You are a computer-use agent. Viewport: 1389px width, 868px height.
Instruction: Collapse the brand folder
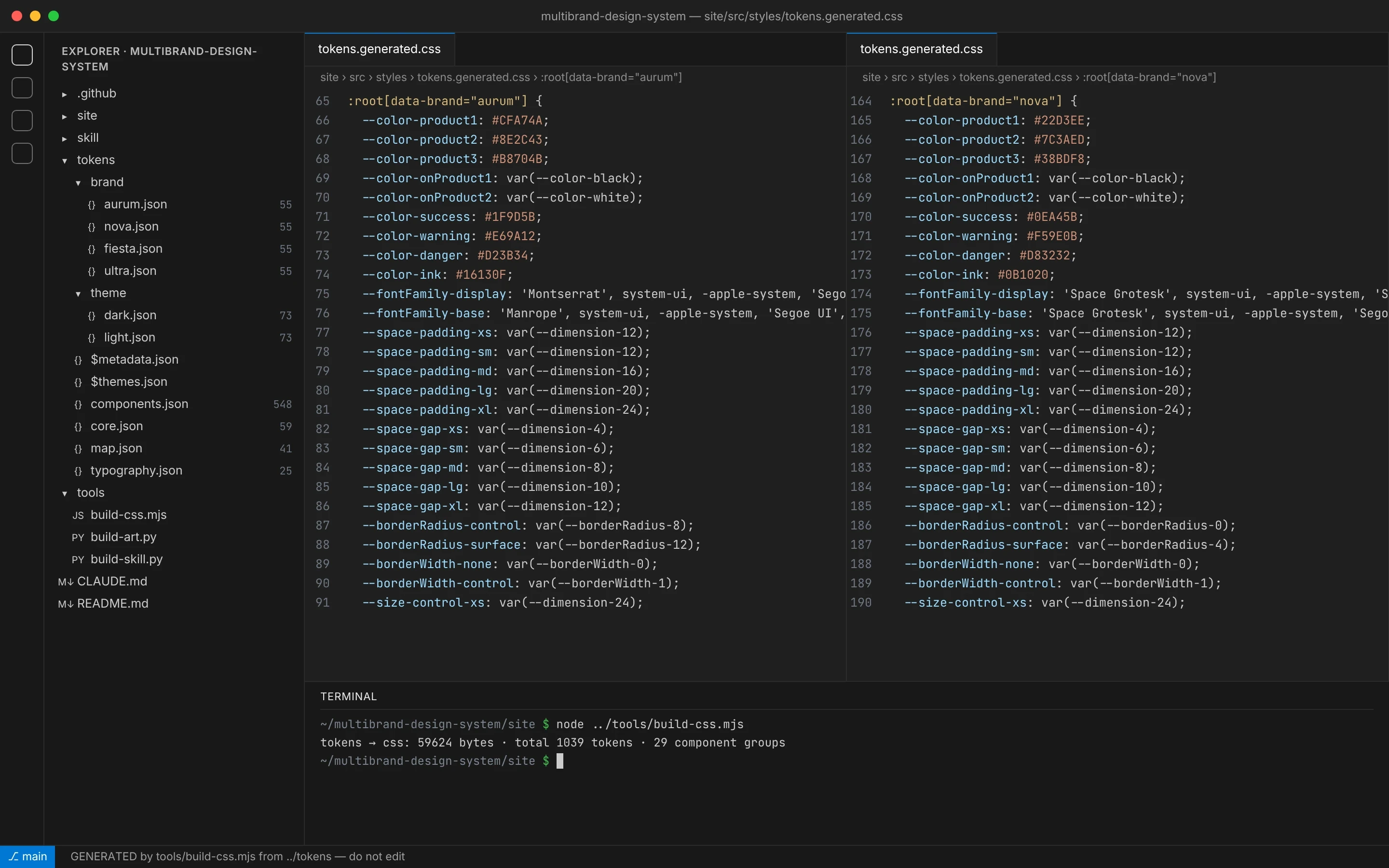78,183
